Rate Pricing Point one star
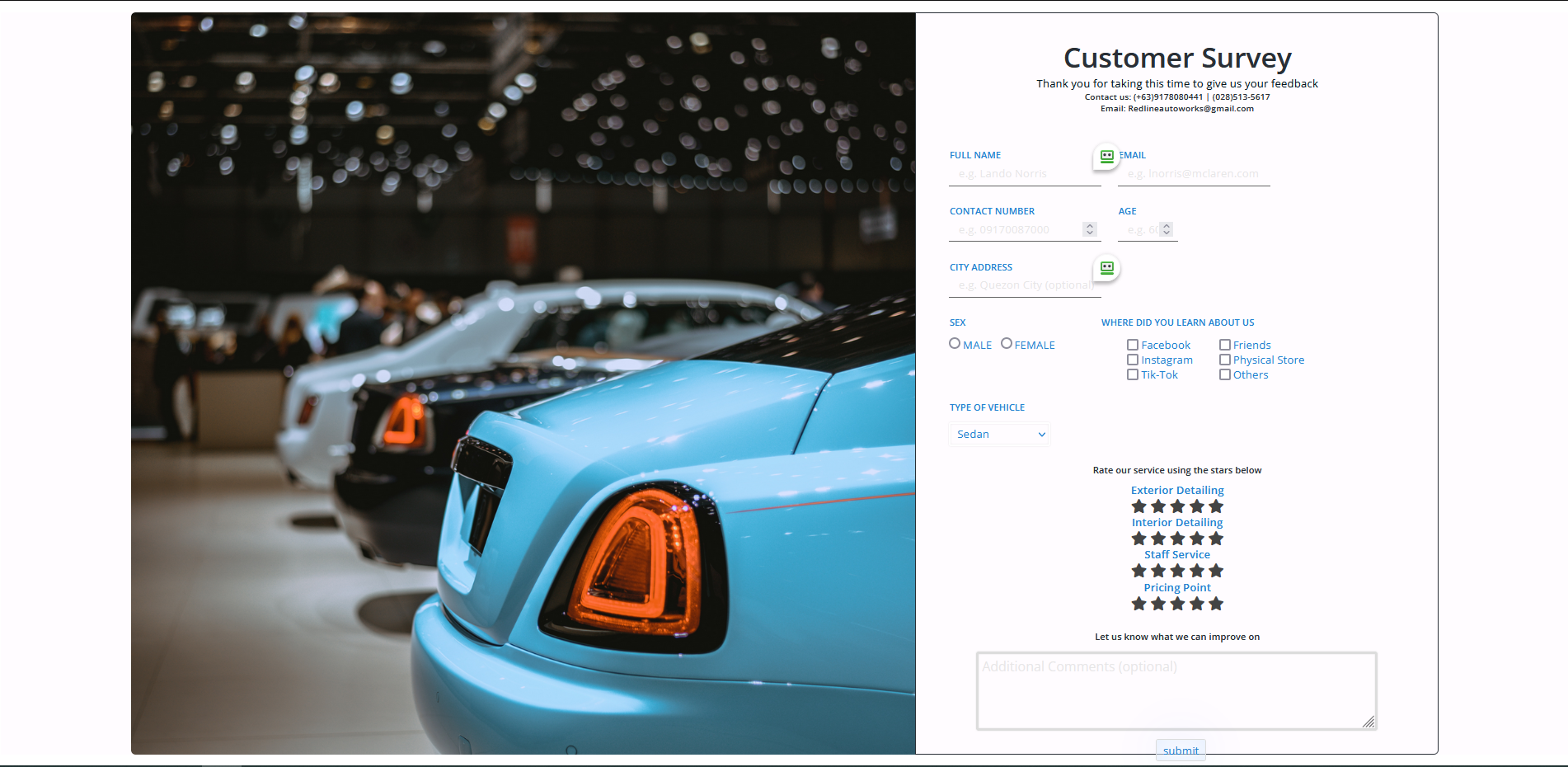1568x767 pixels. pos(1139,604)
